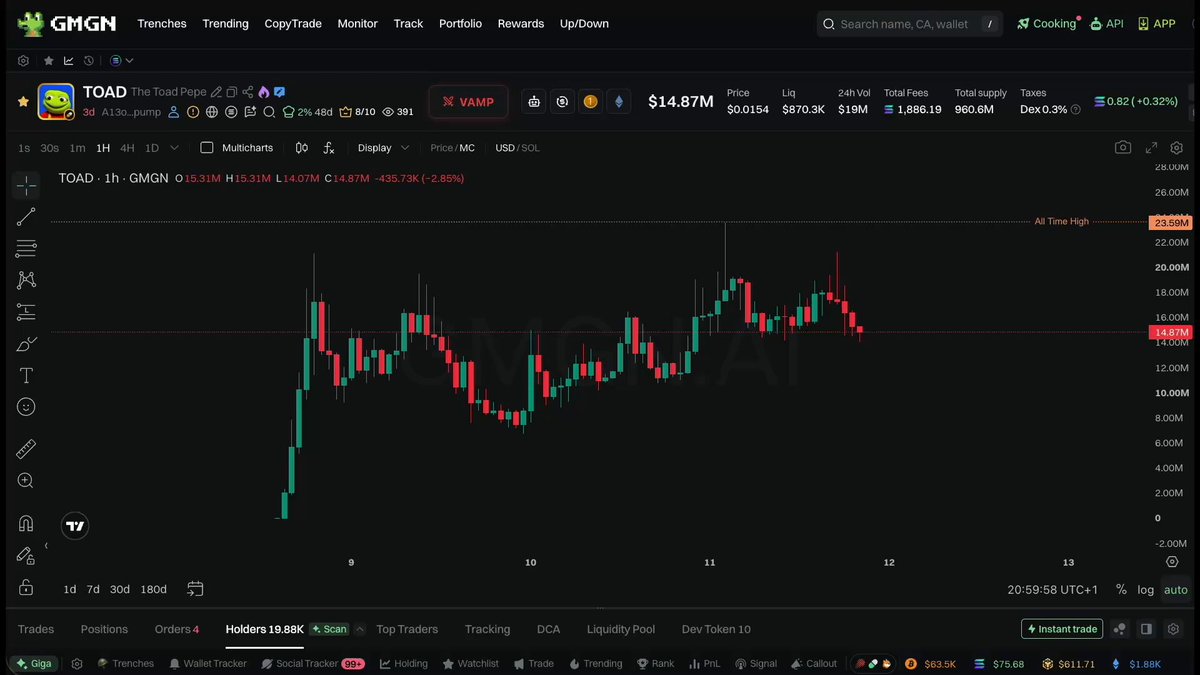
Task: Click the zoom-in magnifier tool
Action: point(26,481)
